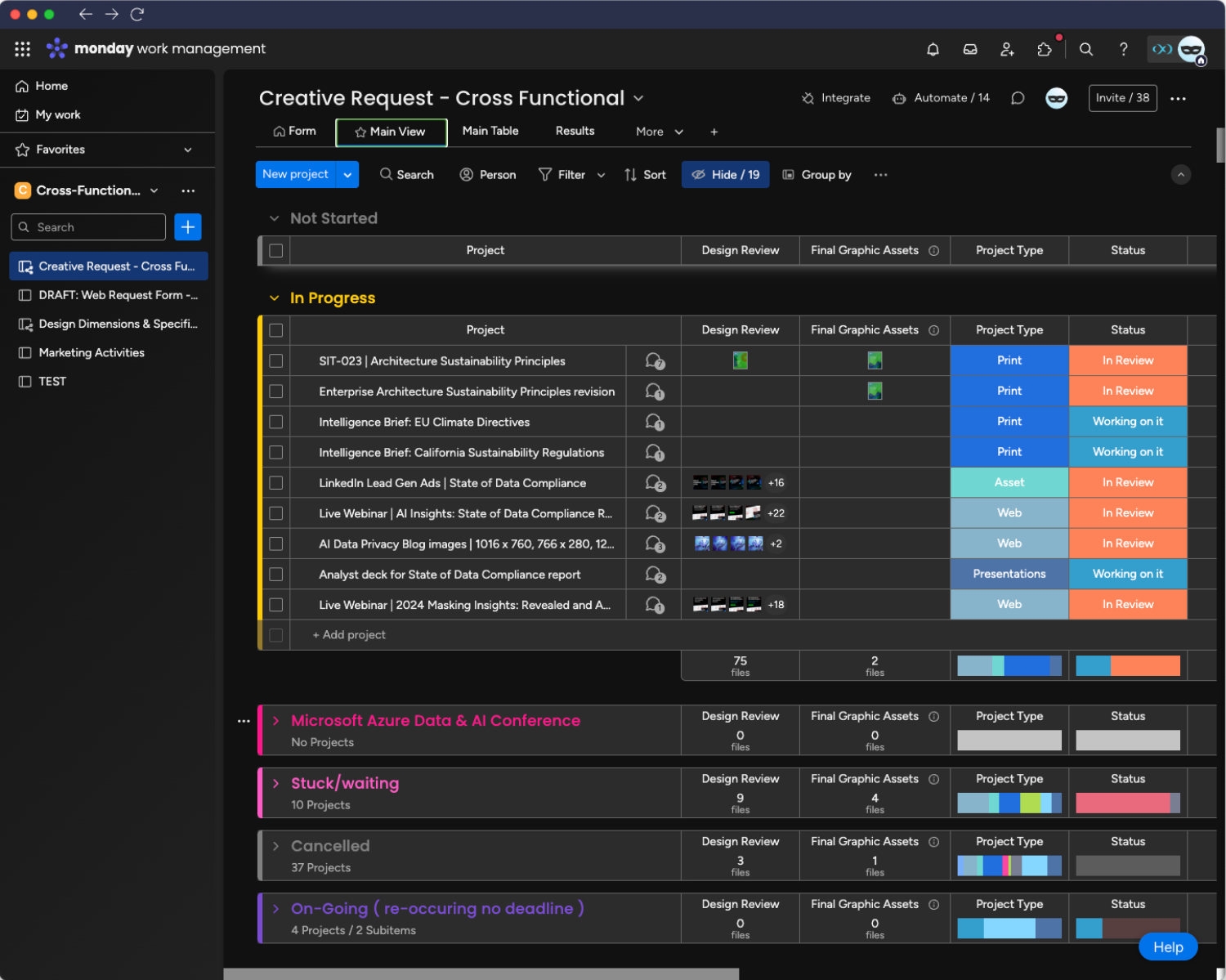1226x980 pixels.
Task: Select the Main View tab
Action: point(391,132)
